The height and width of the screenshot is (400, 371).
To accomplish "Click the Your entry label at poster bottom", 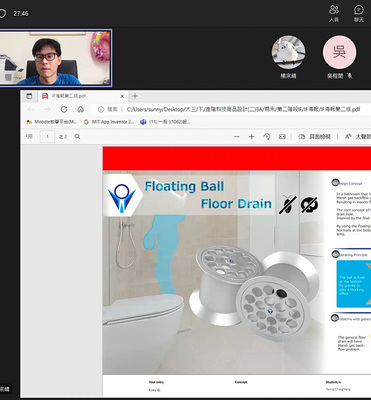I will 156,382.
